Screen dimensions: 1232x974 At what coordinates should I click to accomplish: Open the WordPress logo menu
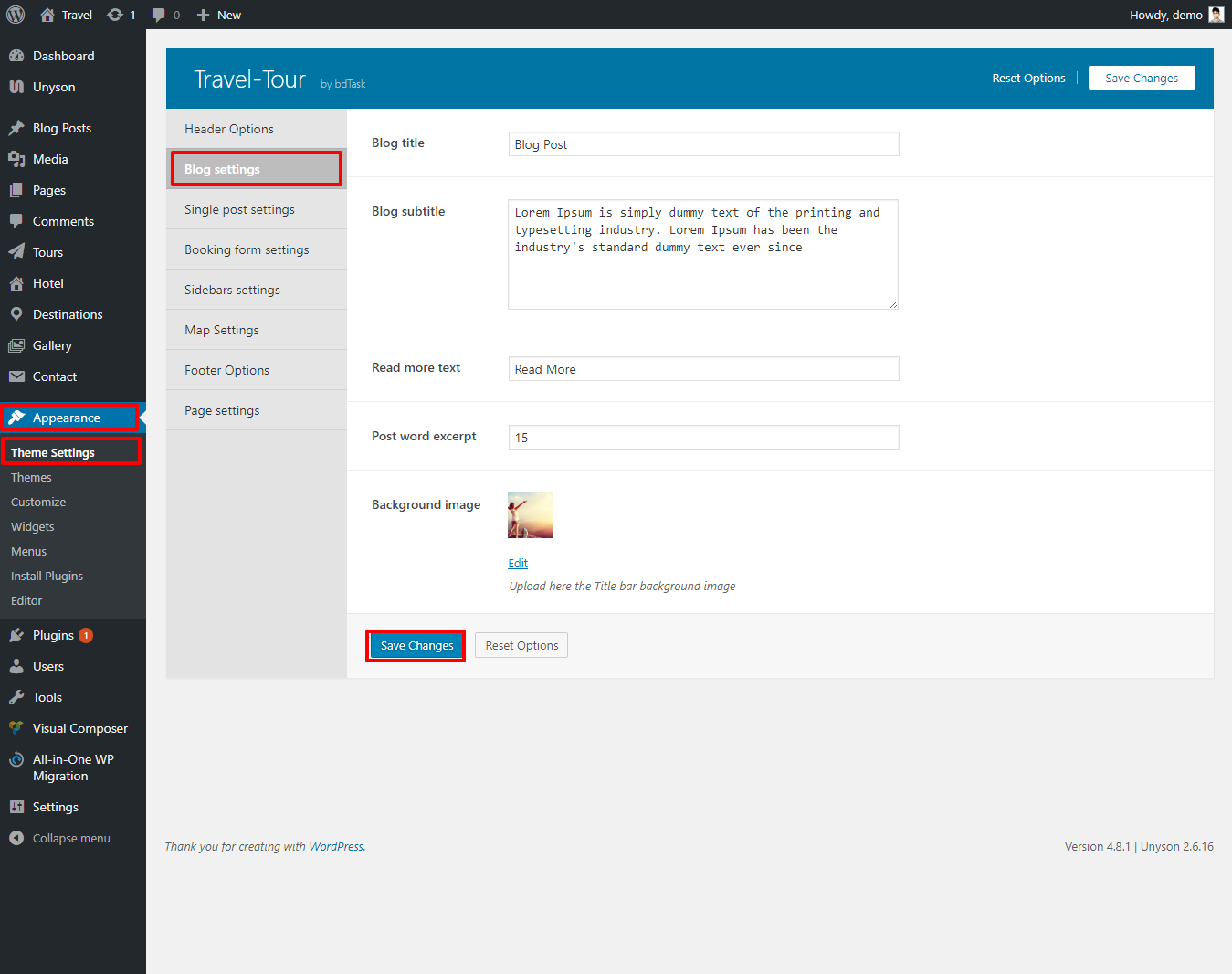(x=16, y=15)
